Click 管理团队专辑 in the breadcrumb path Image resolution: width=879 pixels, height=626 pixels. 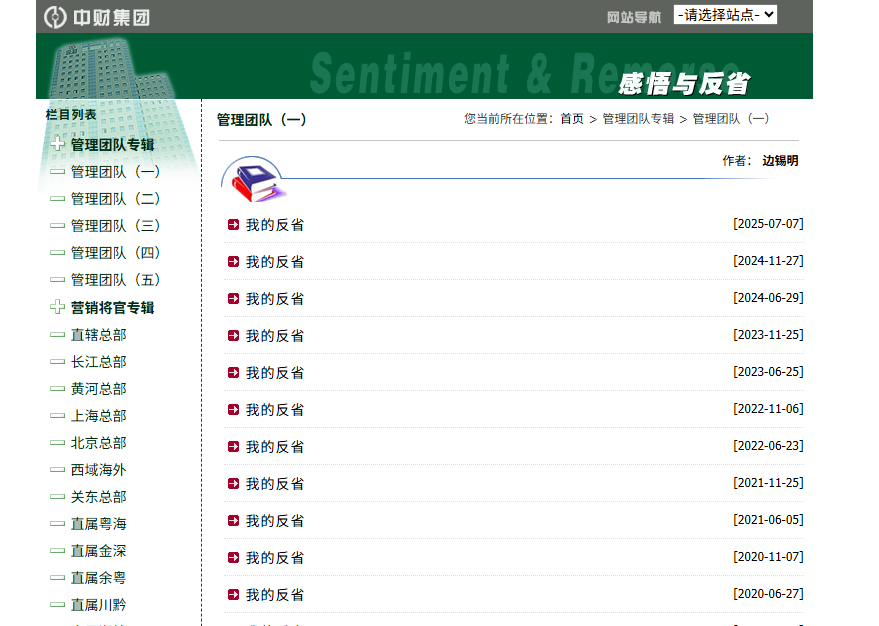(x=638, y=119)
